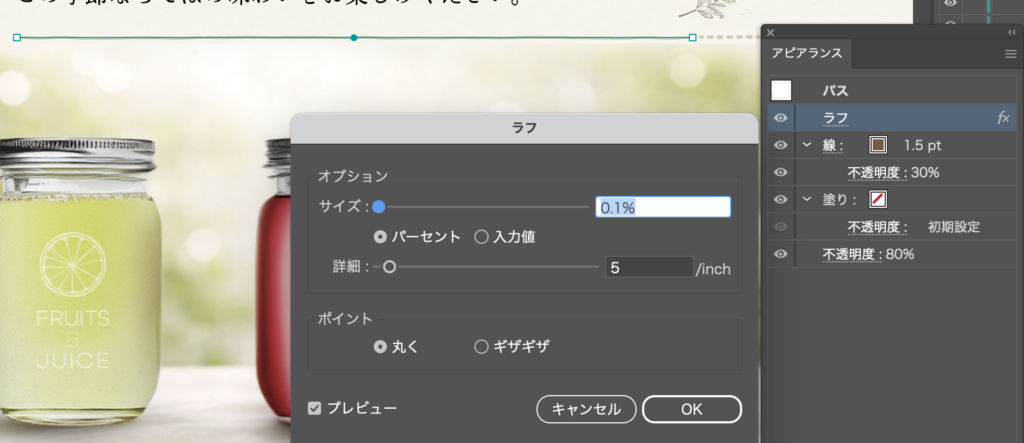Click the サイズ percentage input field
The width and height of the screenshot is (1024, 443).
(x=663, y=207)
